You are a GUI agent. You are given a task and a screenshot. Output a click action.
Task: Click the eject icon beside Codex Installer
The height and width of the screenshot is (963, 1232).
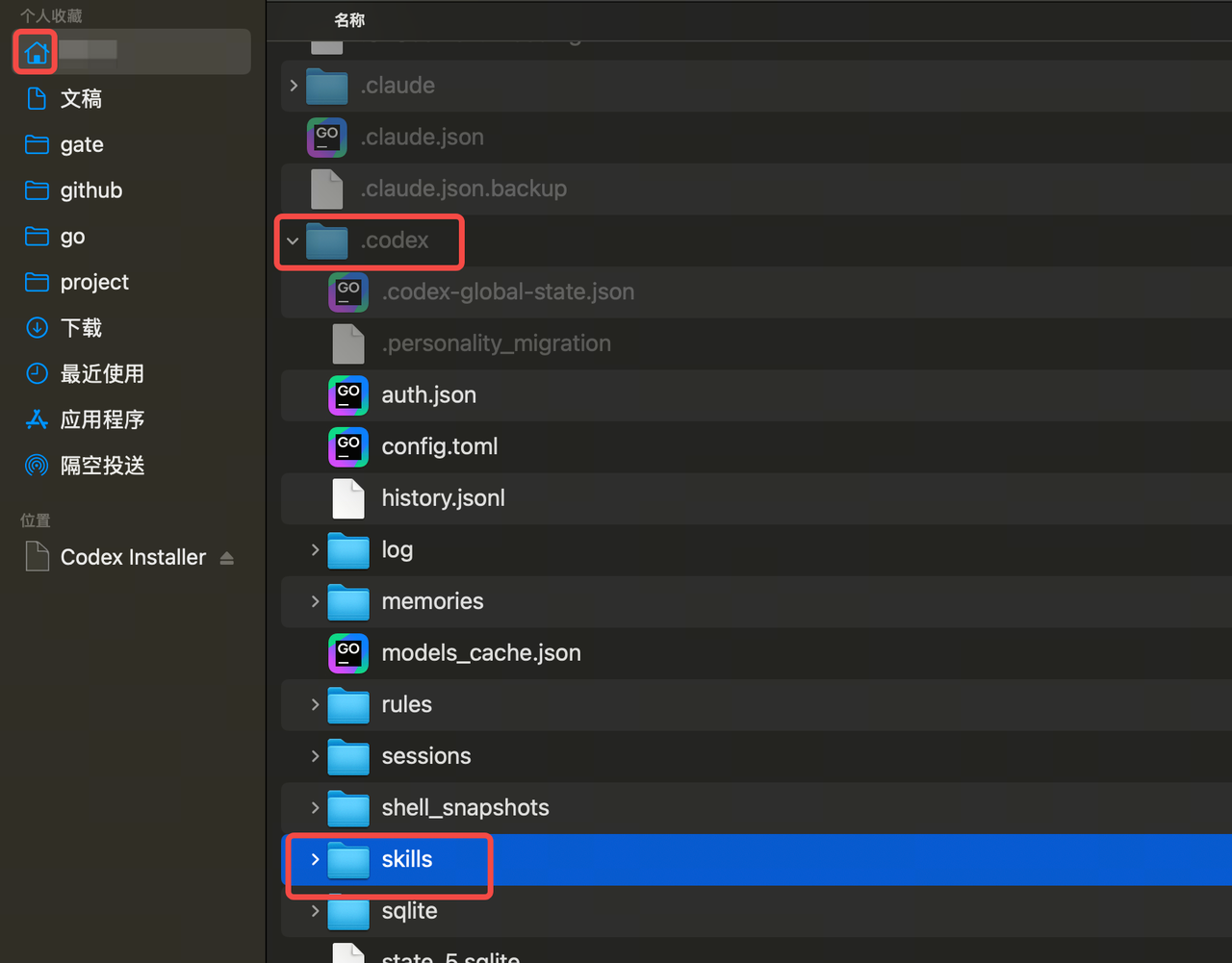coord(227,558)
